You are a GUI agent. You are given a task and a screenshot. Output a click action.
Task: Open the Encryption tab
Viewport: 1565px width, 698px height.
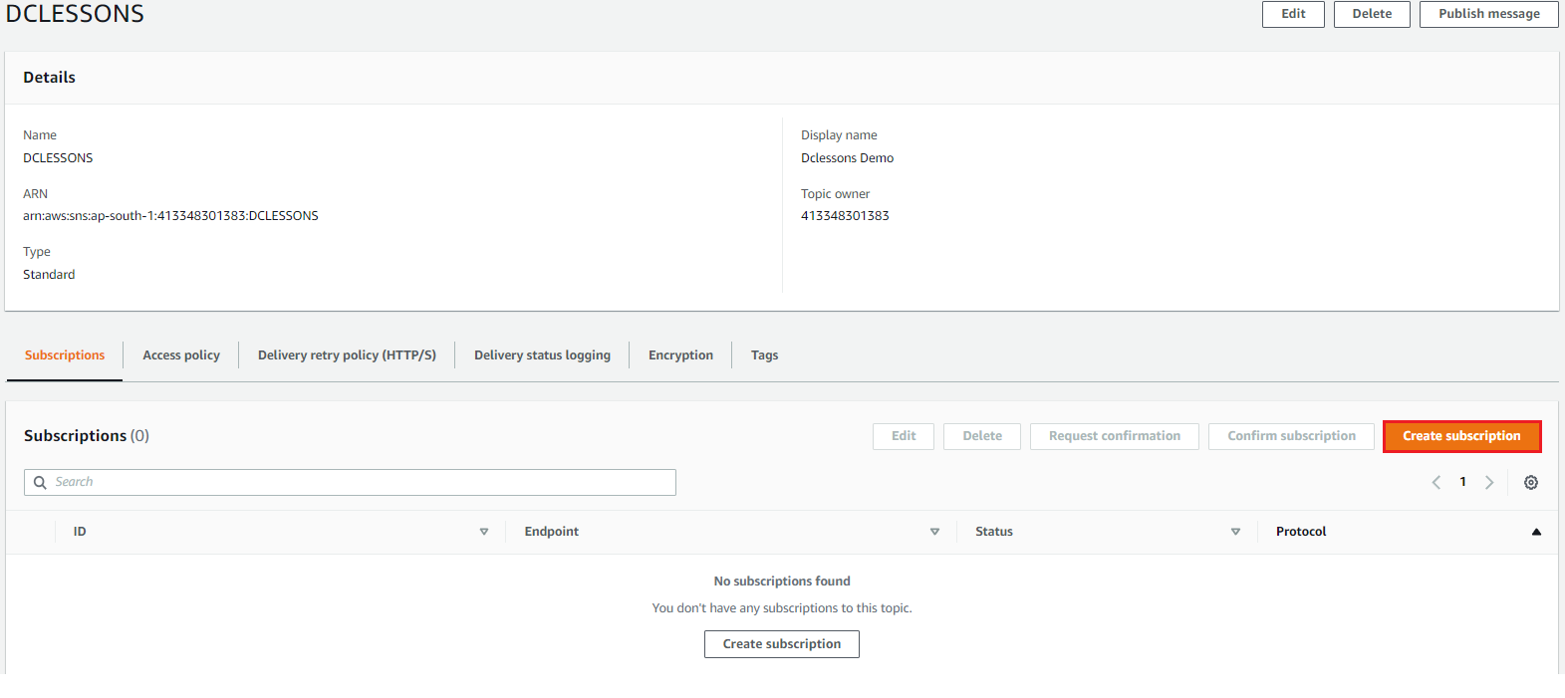tap(680, 355)
